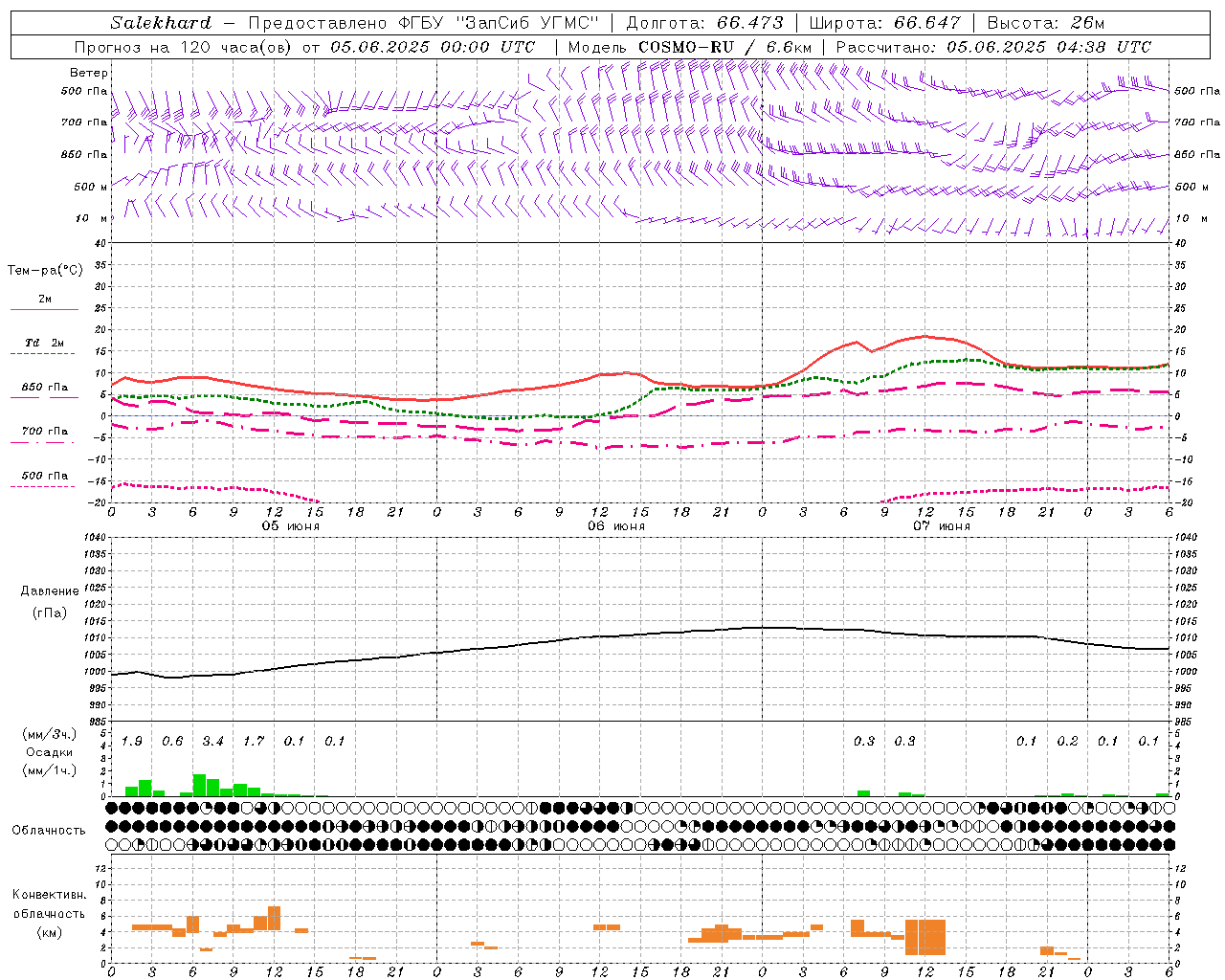Click the Долгота: 66.473 header field
Viewport: 1225px width, 980px height.
pyautogui.click(x=704, y=23)
